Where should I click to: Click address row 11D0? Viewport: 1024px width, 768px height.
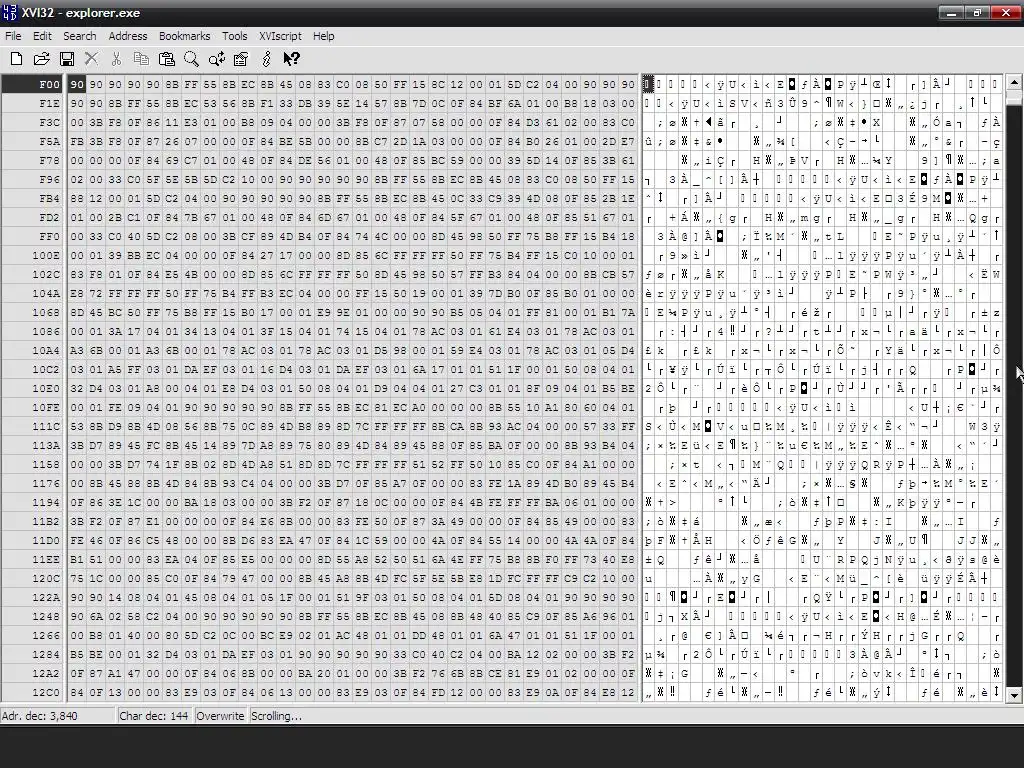point(33,540)
